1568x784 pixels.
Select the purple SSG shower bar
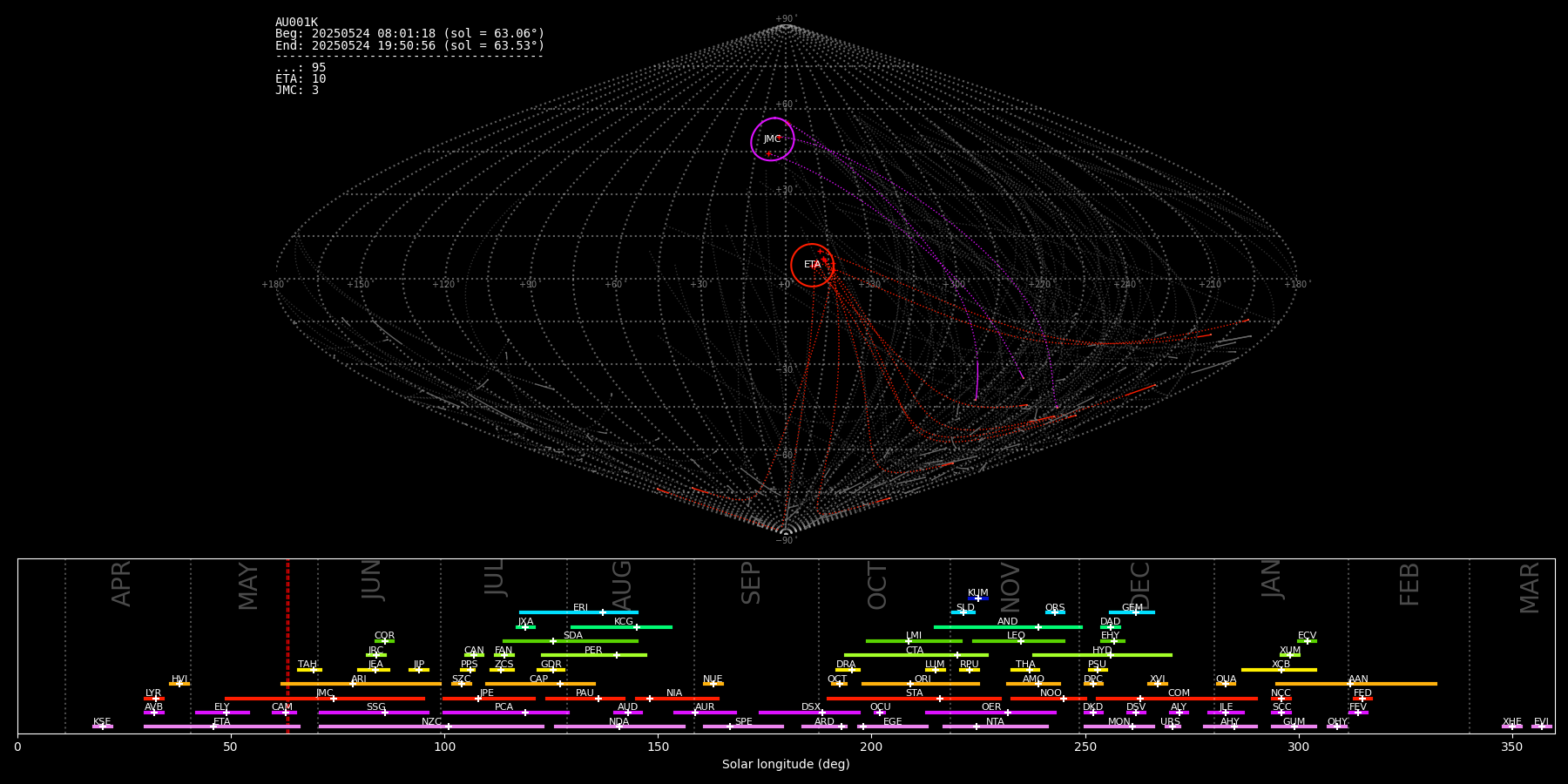coord(374,713)
